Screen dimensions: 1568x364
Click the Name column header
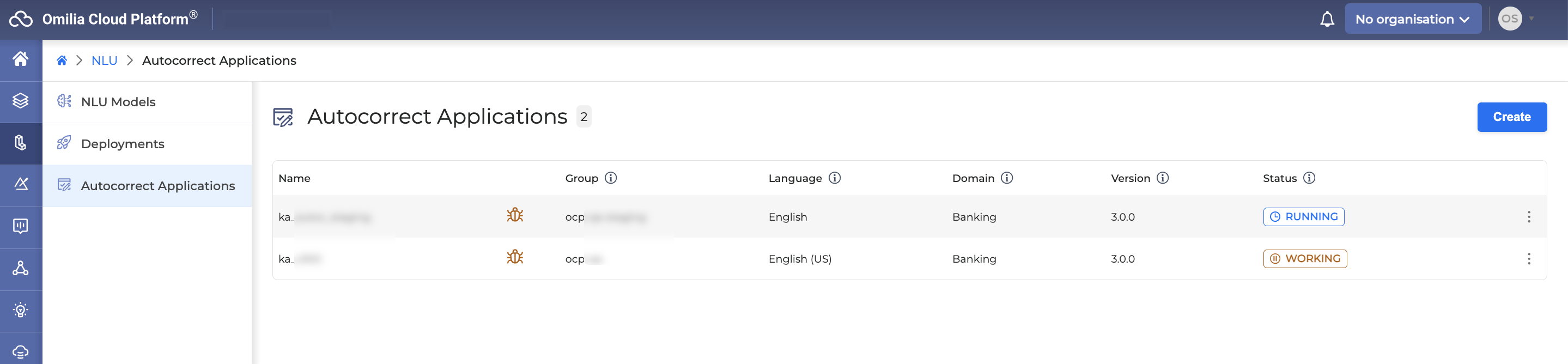(294, 178)
